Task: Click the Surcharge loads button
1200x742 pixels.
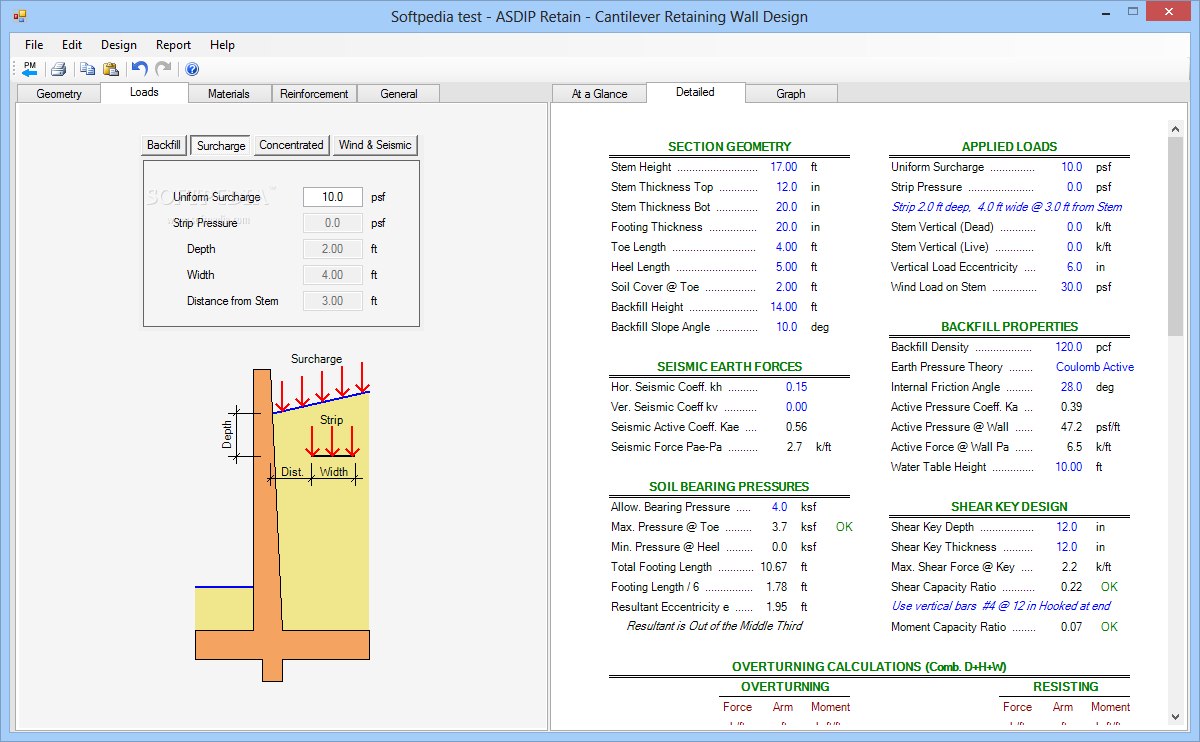Action: tap(221, 145)
